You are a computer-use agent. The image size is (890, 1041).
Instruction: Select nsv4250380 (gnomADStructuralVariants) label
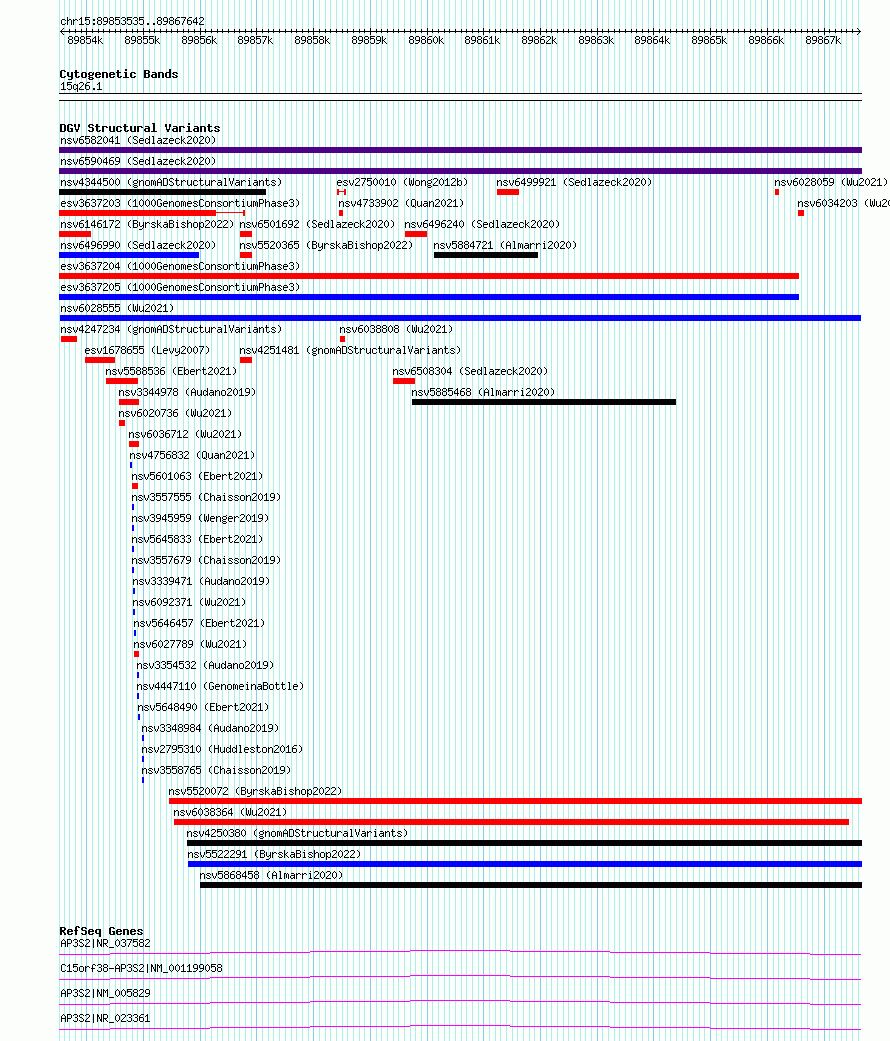click(x=297, y=834)
